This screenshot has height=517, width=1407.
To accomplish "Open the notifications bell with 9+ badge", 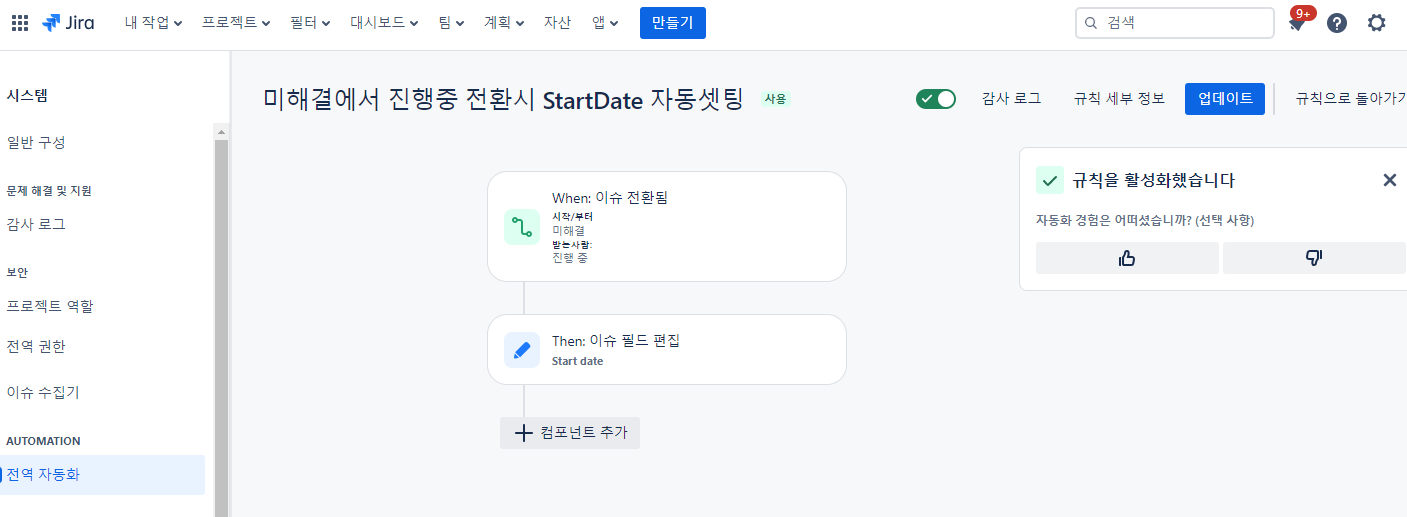I will point(1297,23).
